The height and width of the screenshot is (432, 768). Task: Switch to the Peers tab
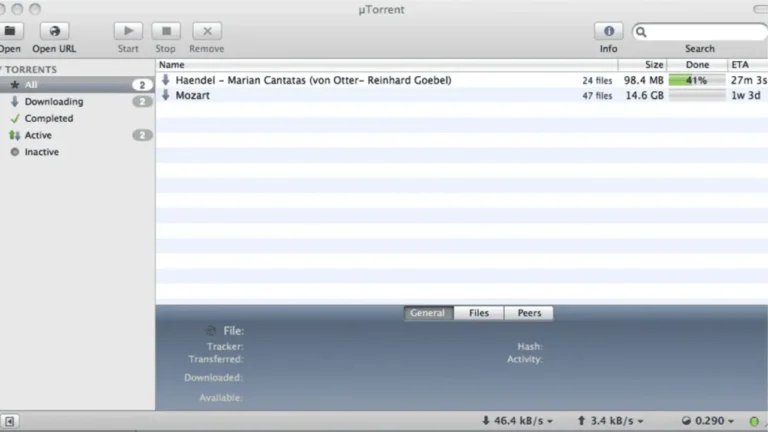pyautogui.click(x=529, y=313)
